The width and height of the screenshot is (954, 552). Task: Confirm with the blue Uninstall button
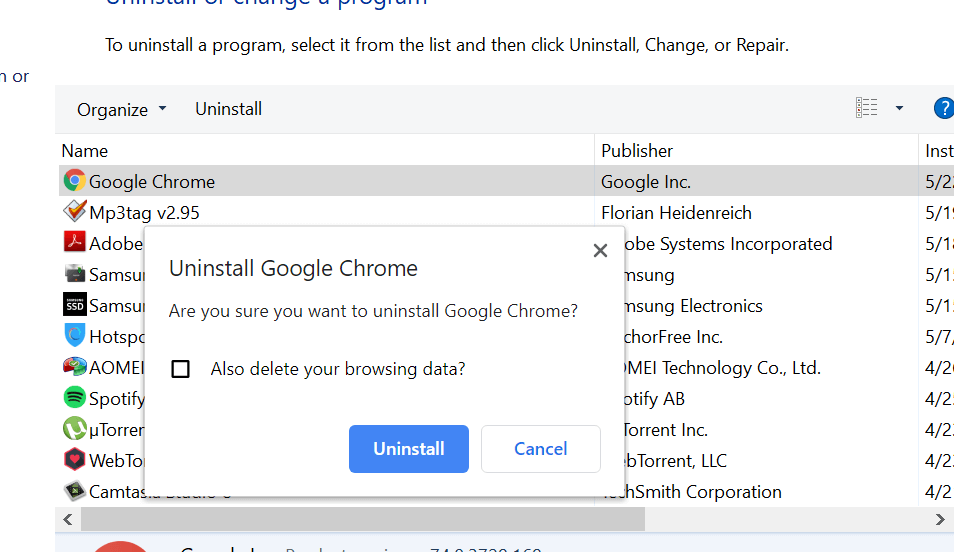click(409, 449)
